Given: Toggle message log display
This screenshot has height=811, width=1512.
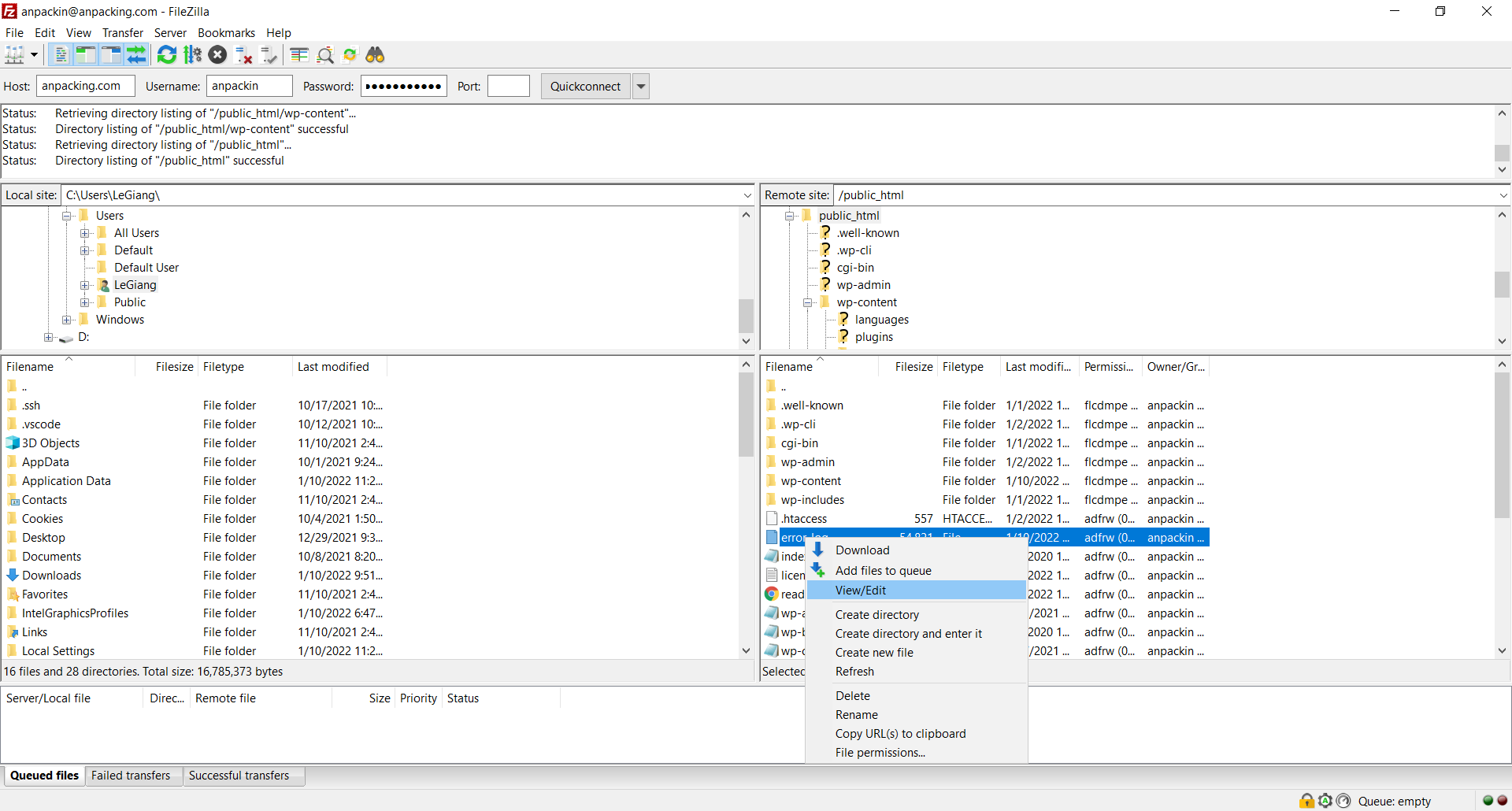Looking at the screenshot, I should tap(61, 54).
